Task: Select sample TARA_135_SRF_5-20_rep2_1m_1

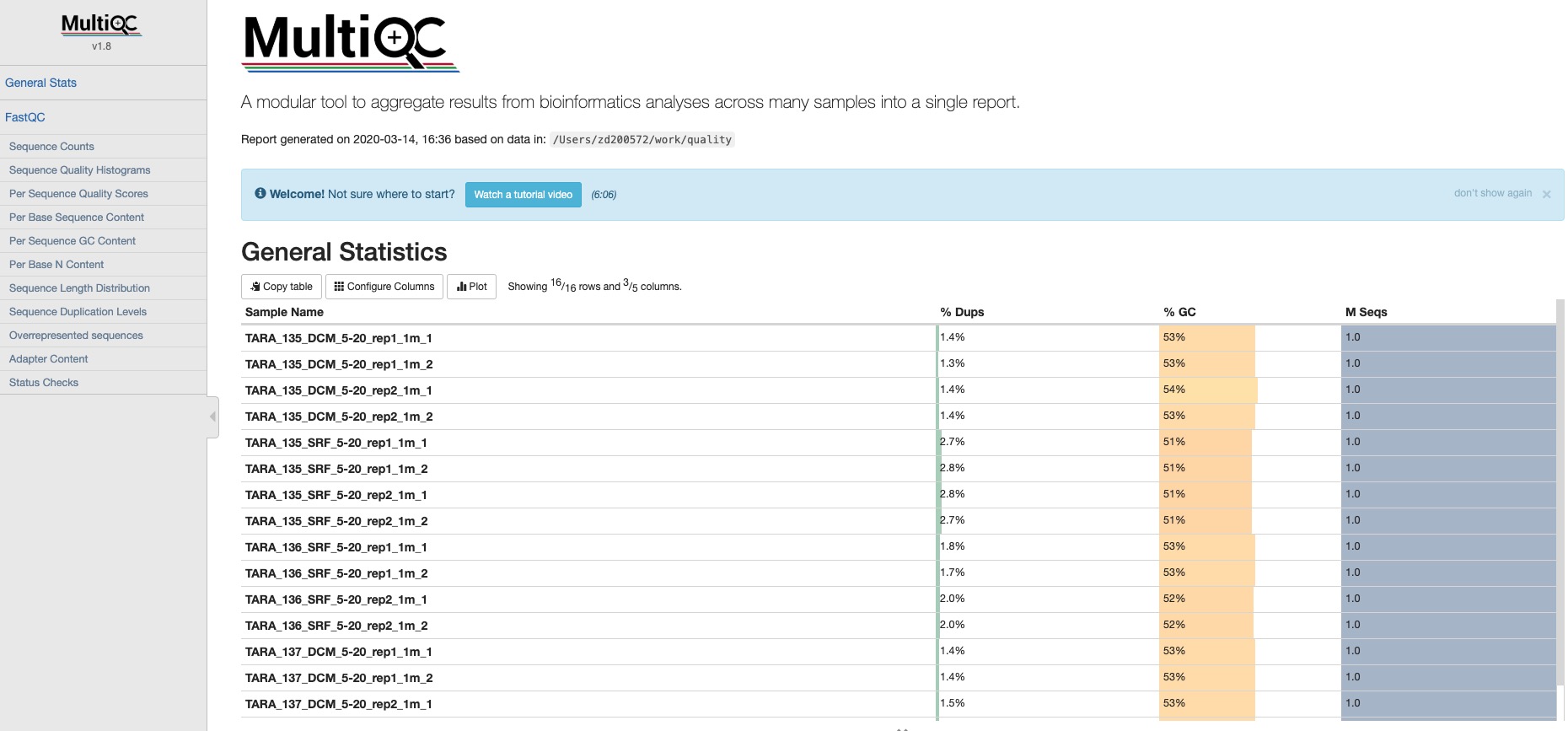Action: 336,495
